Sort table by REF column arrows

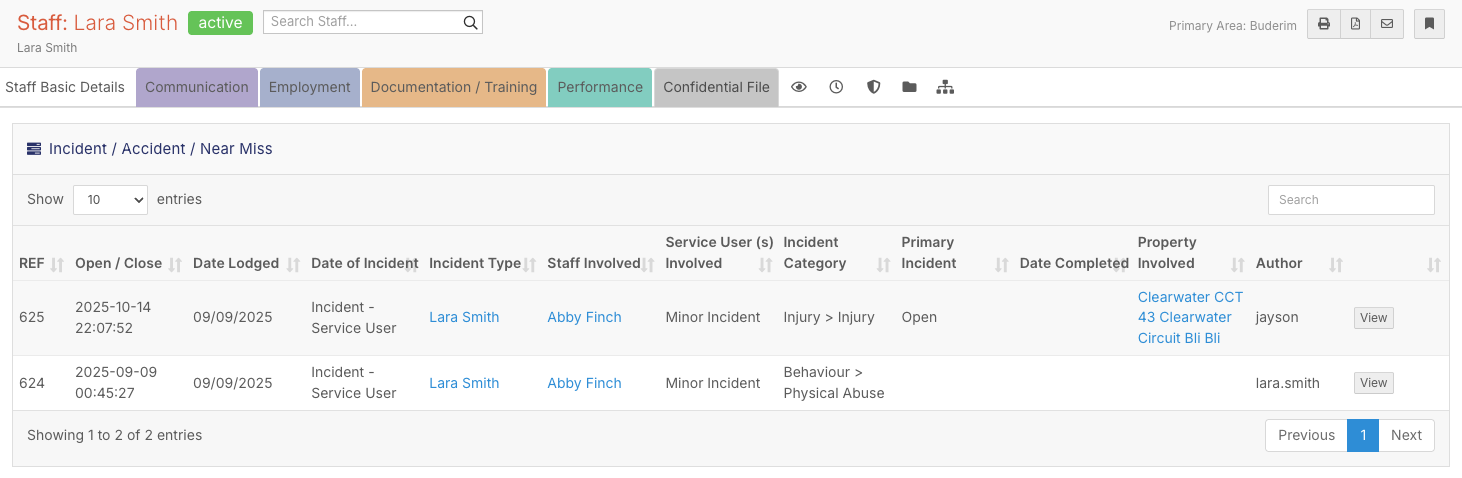pos(57,265)
